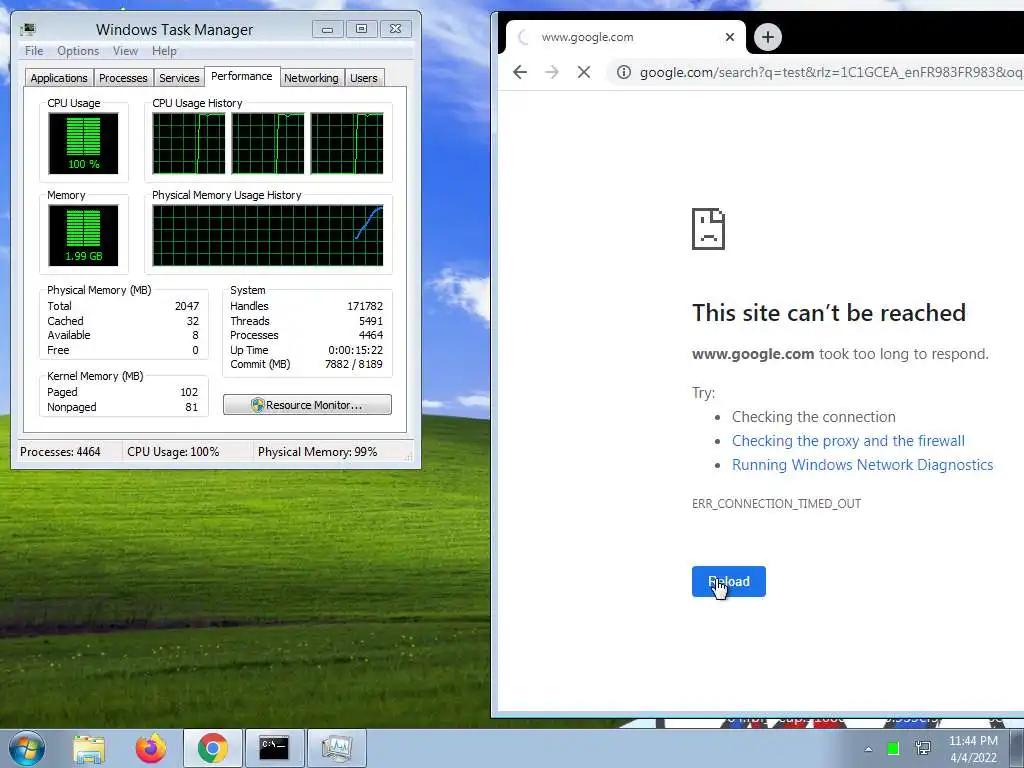Open Task Manager View menu
This screenshot has width=1024, height=768.
click(125, 50)
